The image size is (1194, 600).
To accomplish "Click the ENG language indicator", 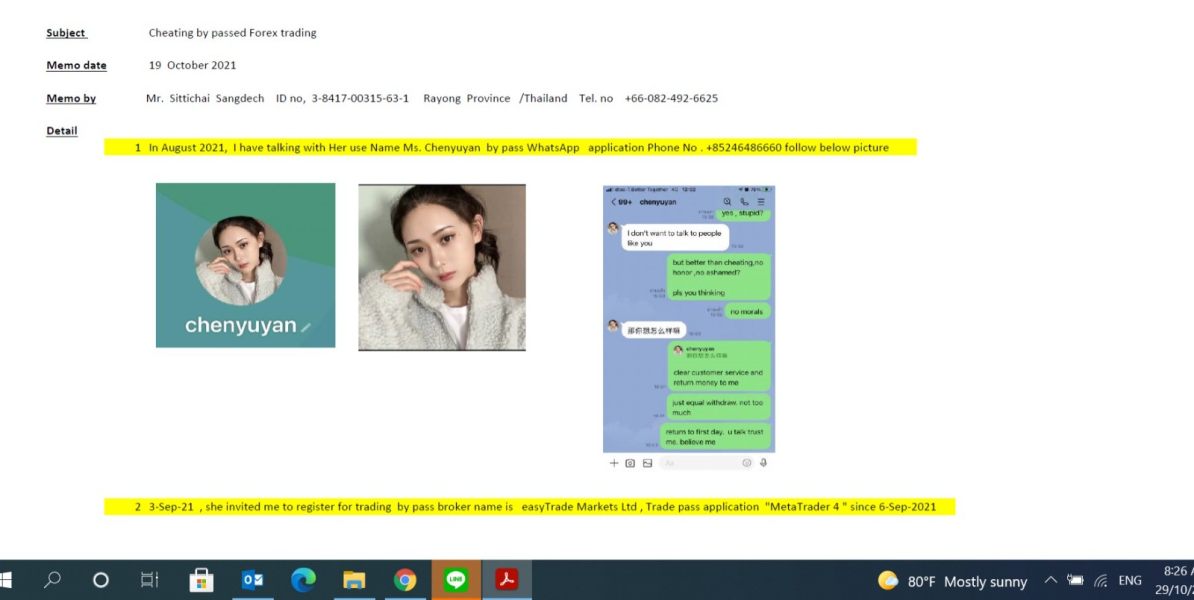I will click(1129, 581).
